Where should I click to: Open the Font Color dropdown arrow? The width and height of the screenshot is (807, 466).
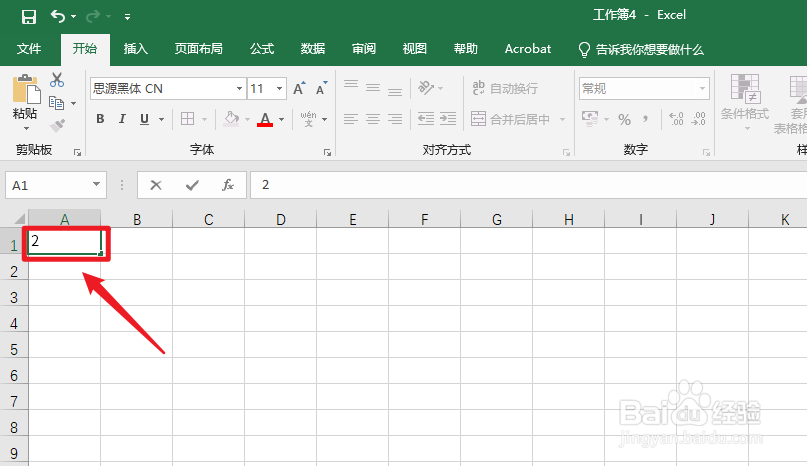pyautogui.click(x=282, y=119)
